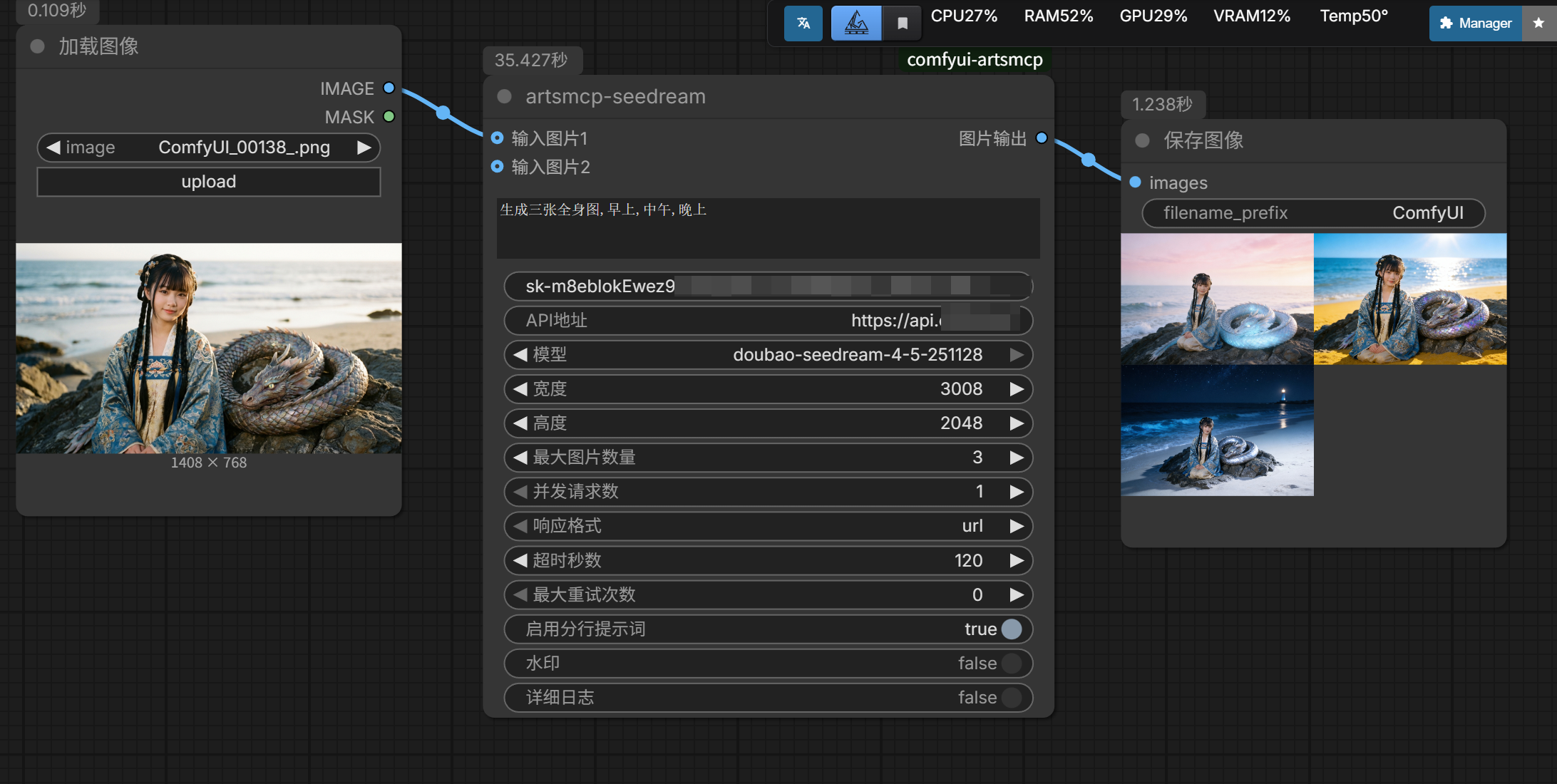The width and height of the screenshot is (1557, 784).
Task: Click the prompt text area
Action: point(768,228)
